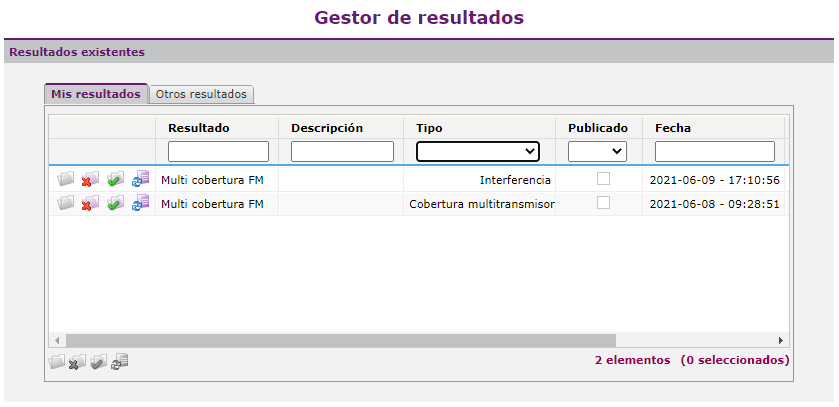Click the date 2021-06-09 - 17:10:56

pyautogui.click(x=714, y=180)
